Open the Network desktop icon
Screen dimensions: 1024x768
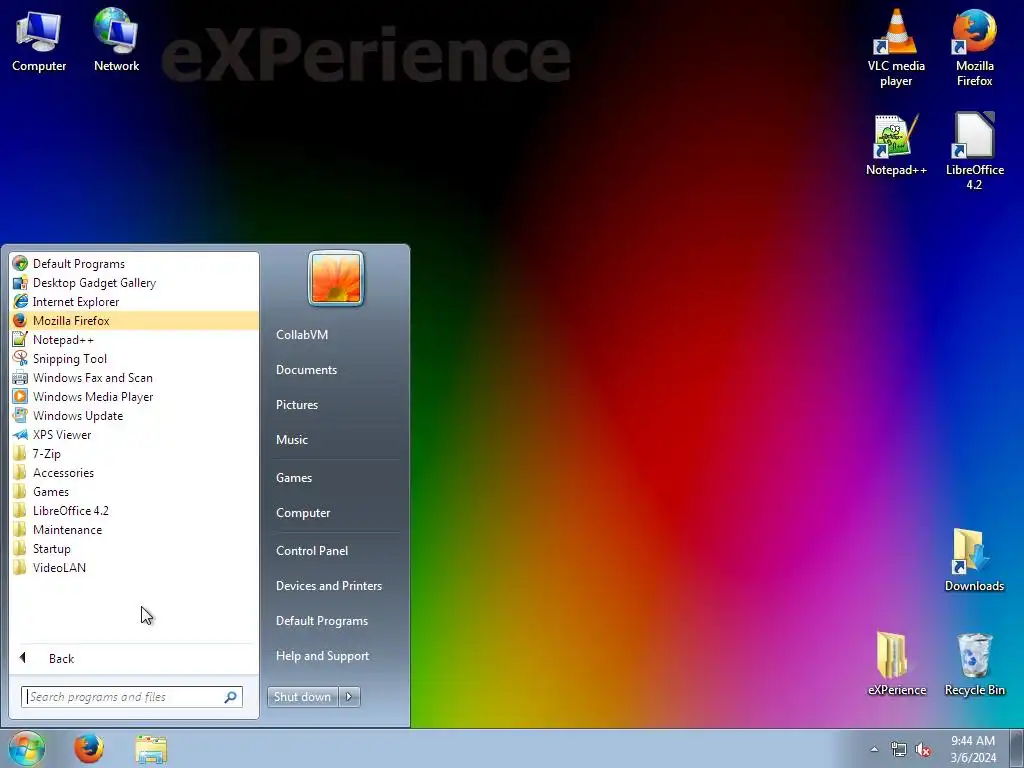pyautogui.click(x=116, y=41)
